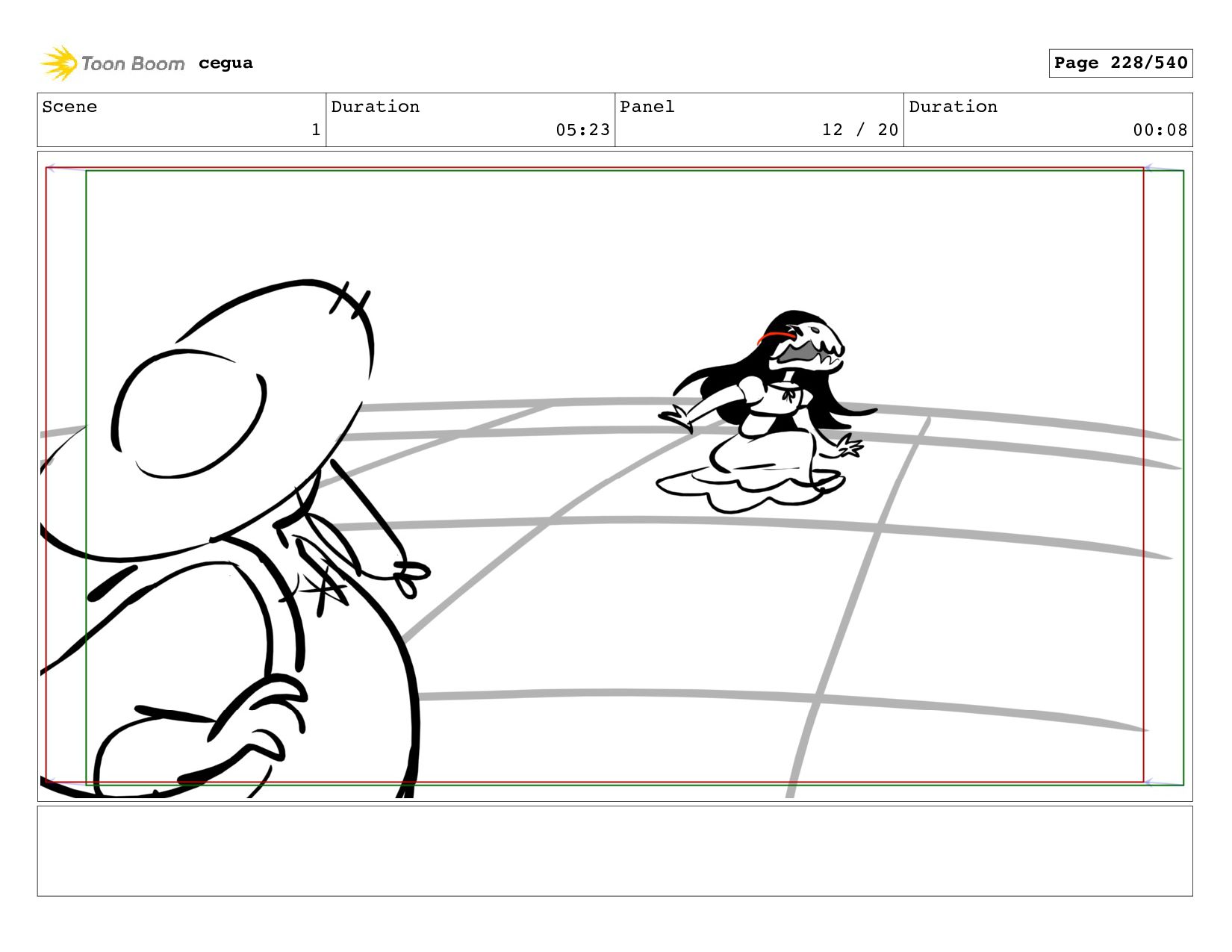Click the panel duration value '00:08'
Image resolution: width=1232 pixels, height=952 pixels.
pyautogui.click(x=1160, y=130)
